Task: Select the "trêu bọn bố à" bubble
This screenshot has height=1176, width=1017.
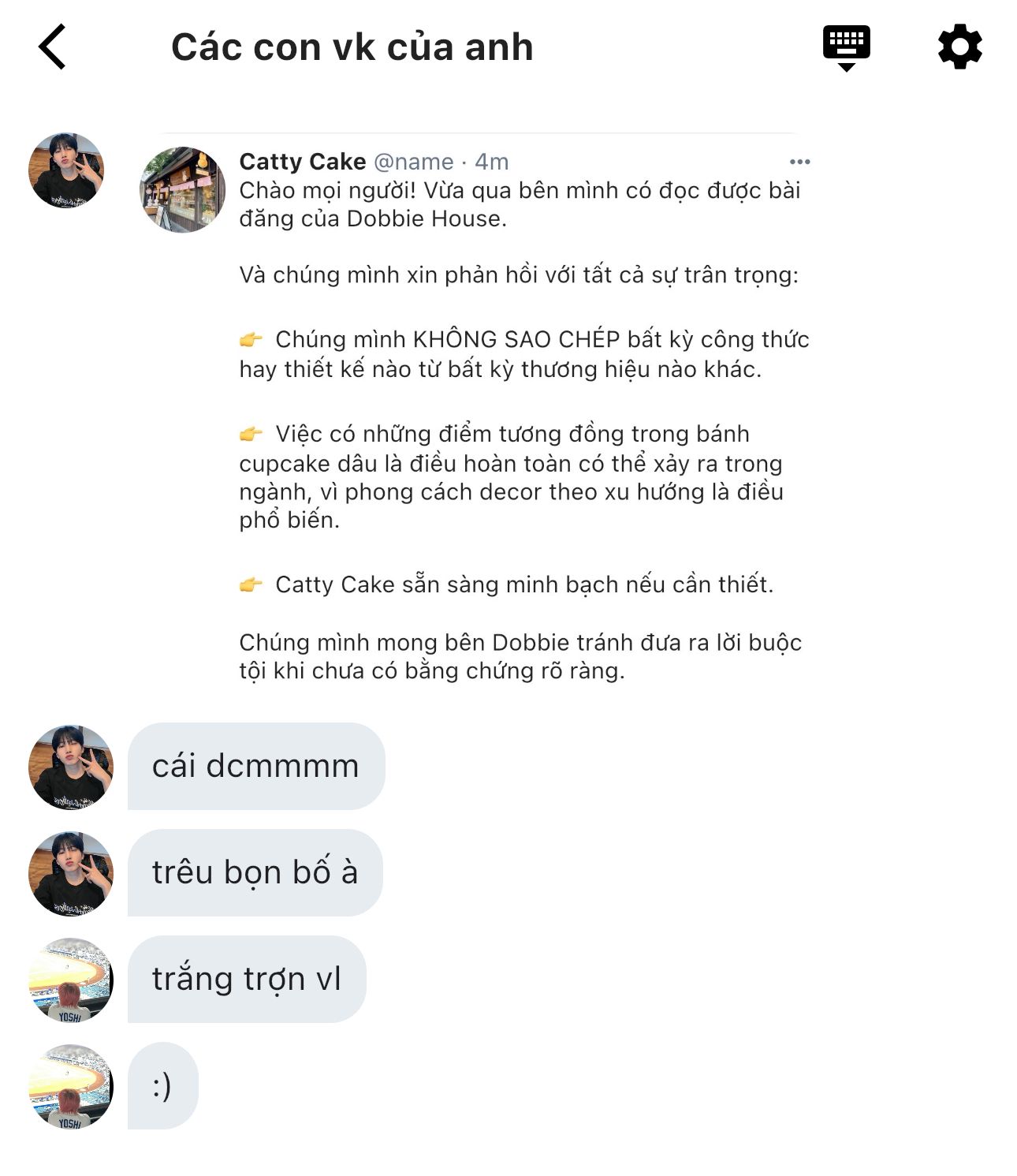Action: [x=255, y=872]
